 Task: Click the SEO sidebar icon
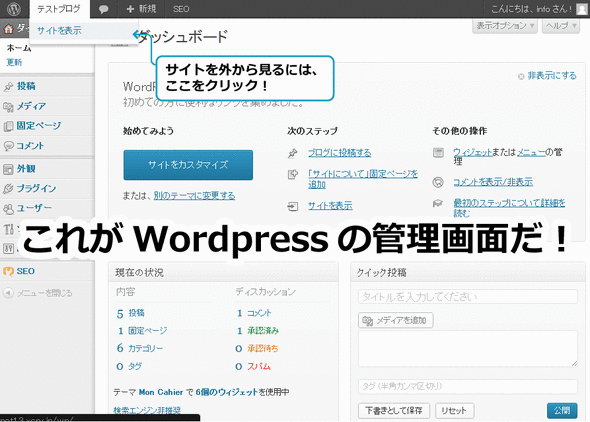tap(8, 271)
